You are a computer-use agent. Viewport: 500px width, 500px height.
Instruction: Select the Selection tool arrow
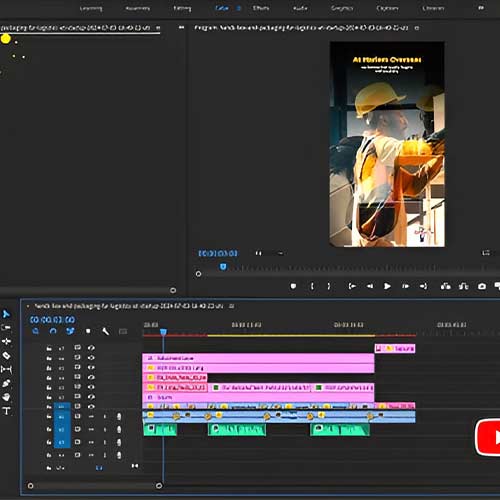pos(6,314)
